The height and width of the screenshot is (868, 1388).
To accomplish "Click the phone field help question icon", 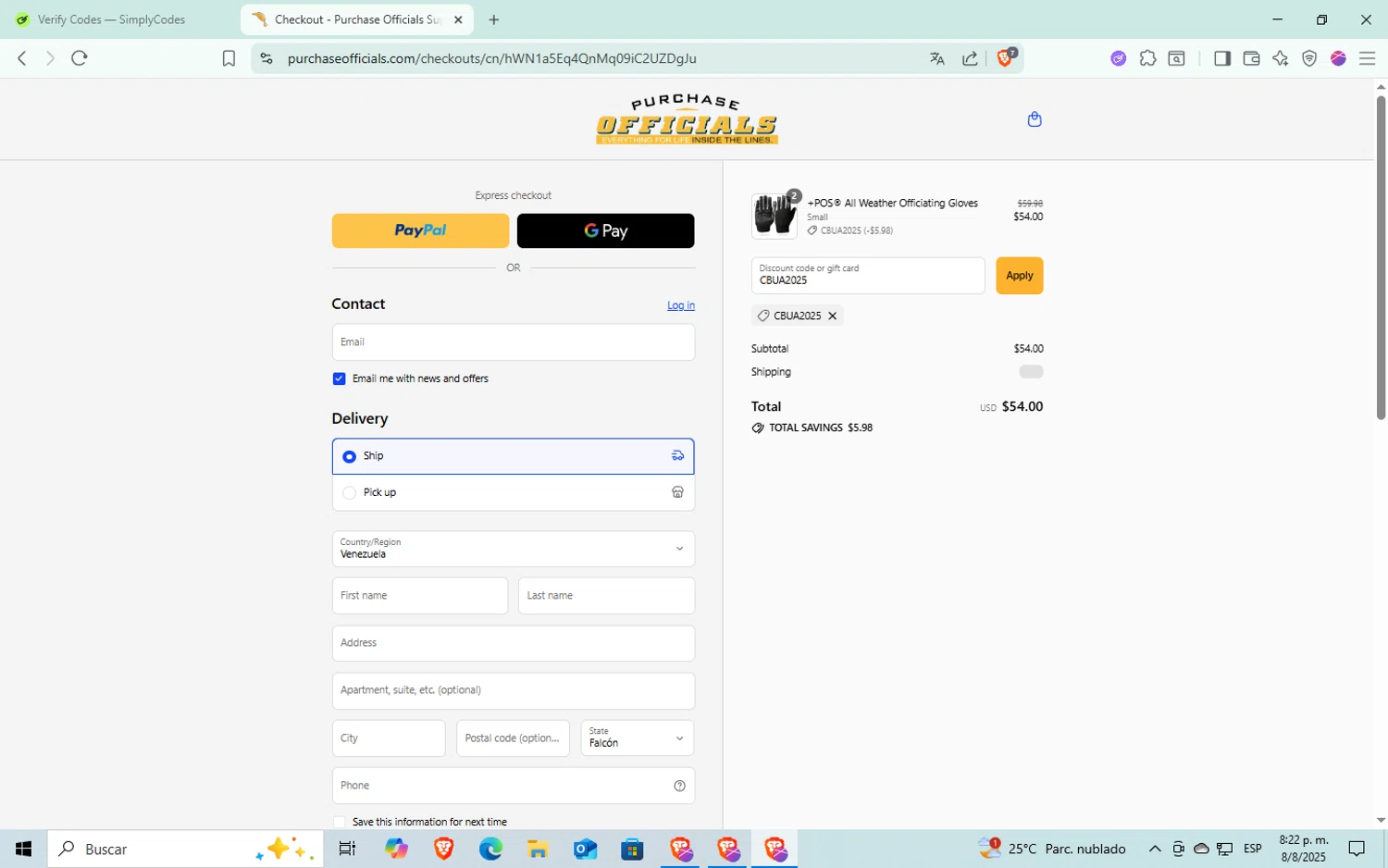I will [679, 786].
